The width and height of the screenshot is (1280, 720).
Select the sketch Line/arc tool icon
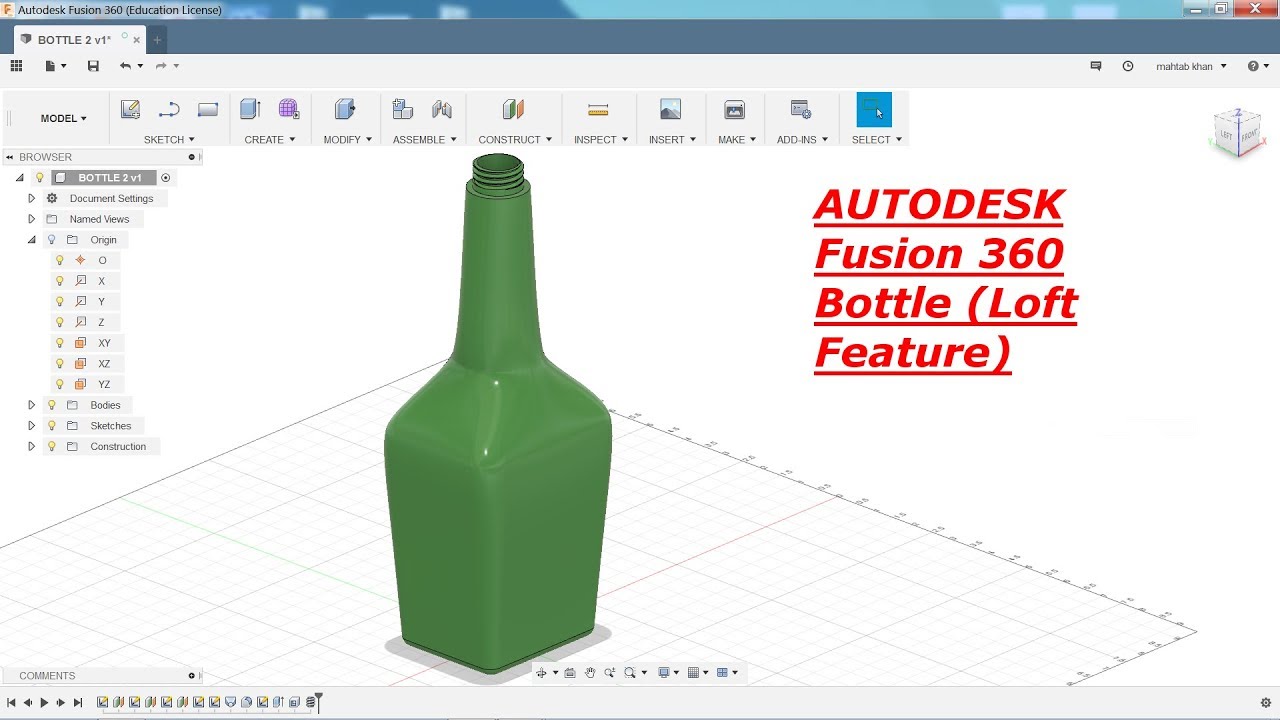pos(169,110)
